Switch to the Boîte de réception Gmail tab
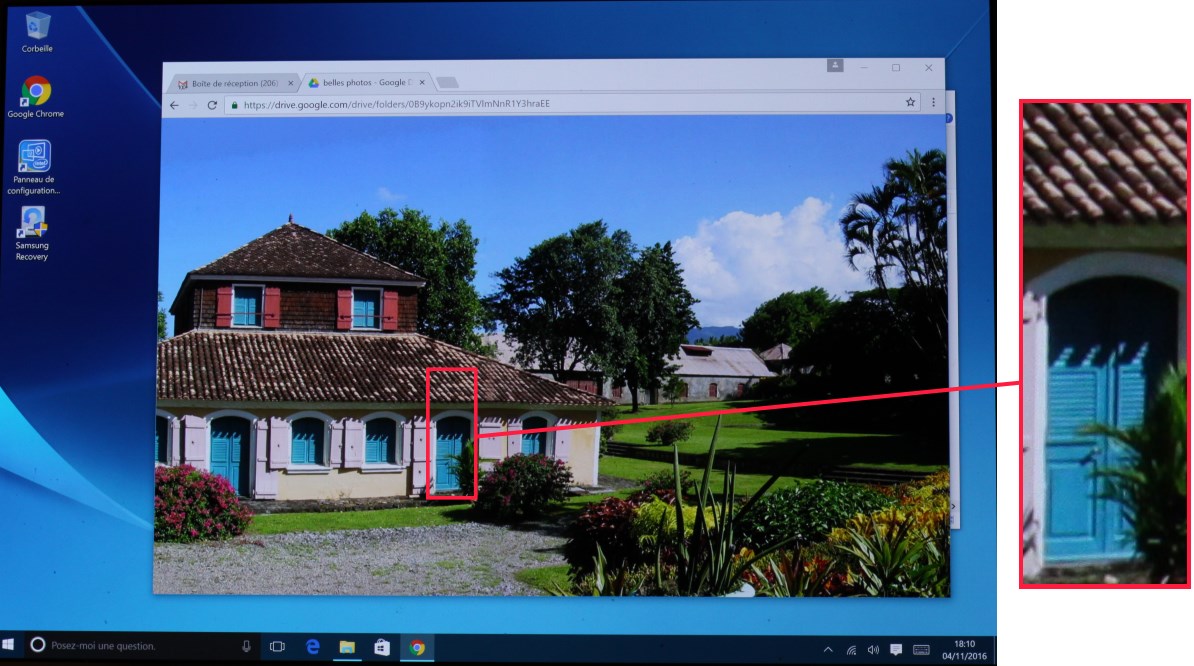 [233, 83]
